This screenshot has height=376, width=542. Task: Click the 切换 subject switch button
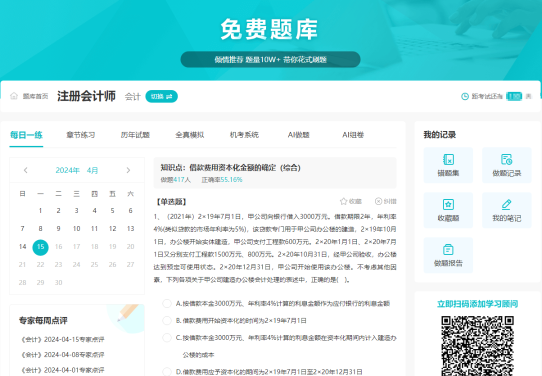click(161, 96)
